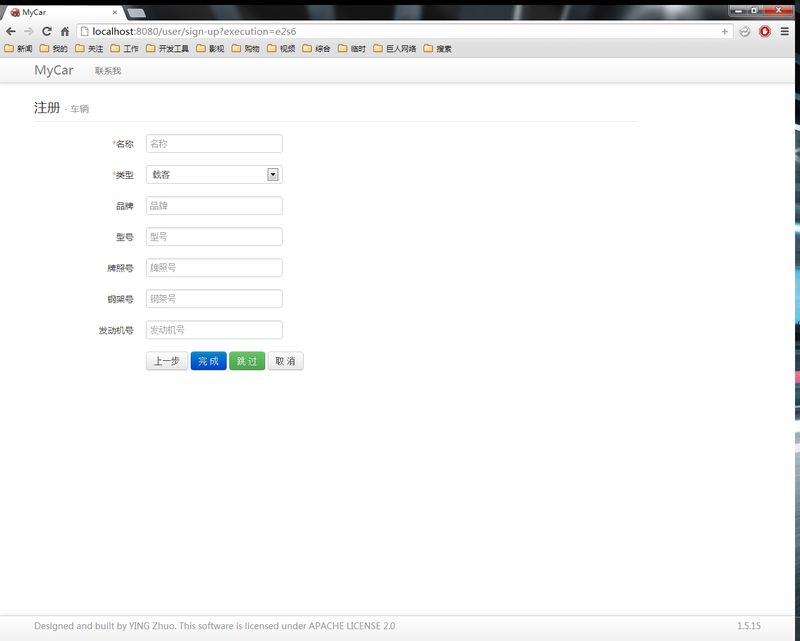Click the 型号 input field
The image size is (800, 641).
[214, 237]
